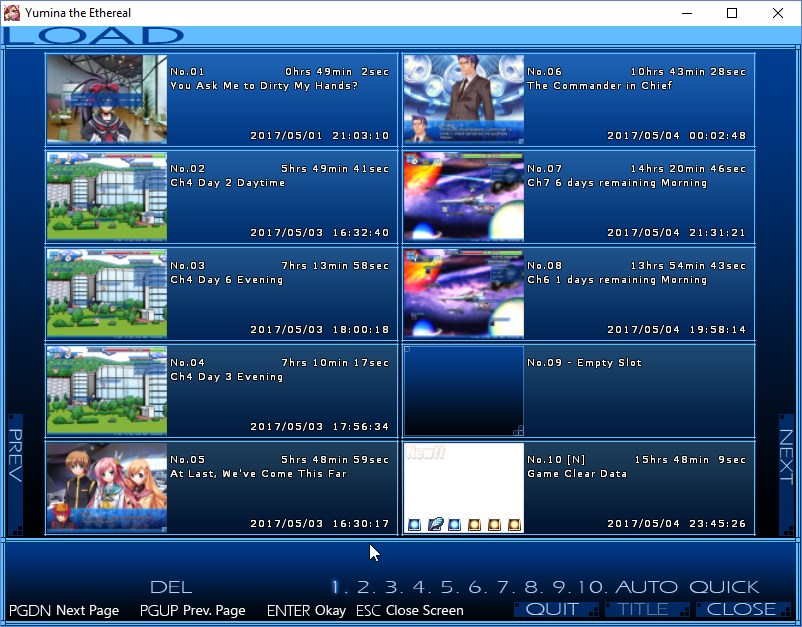802x627 pixels.
Task: Select title 'The Commander in Chief'
Action: click(x=599, y=85)
